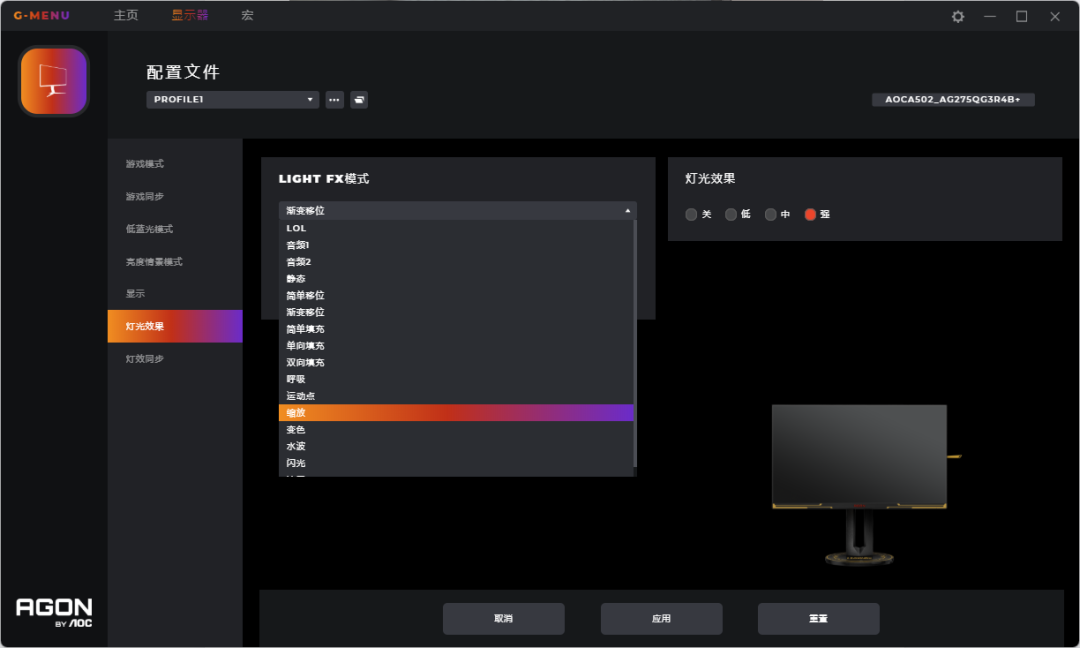Choose 水波 in the Light FX list
1080x648 pixels.
456,446
